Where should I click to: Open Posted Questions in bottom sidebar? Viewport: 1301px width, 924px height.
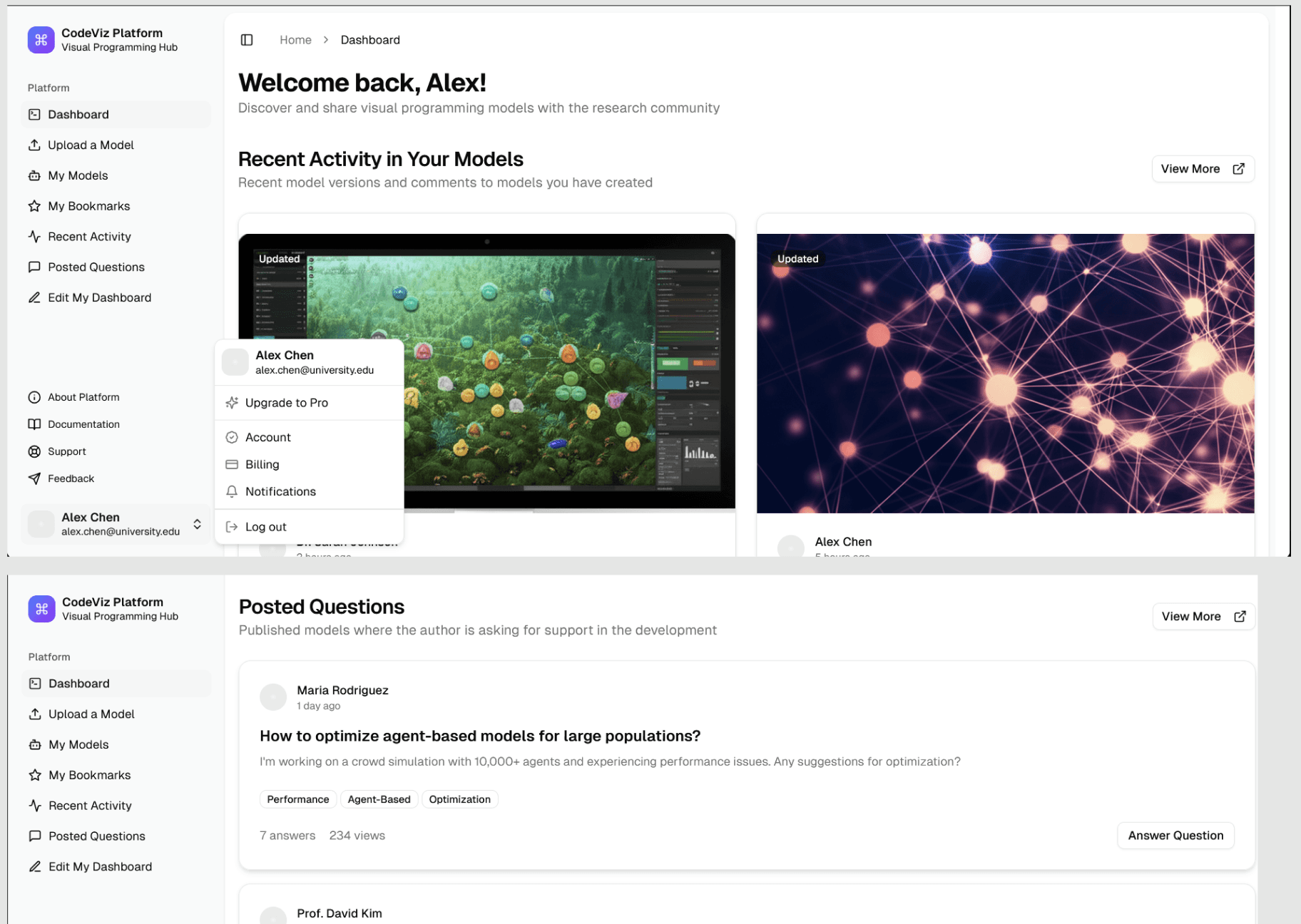click(x=116, y=836)
